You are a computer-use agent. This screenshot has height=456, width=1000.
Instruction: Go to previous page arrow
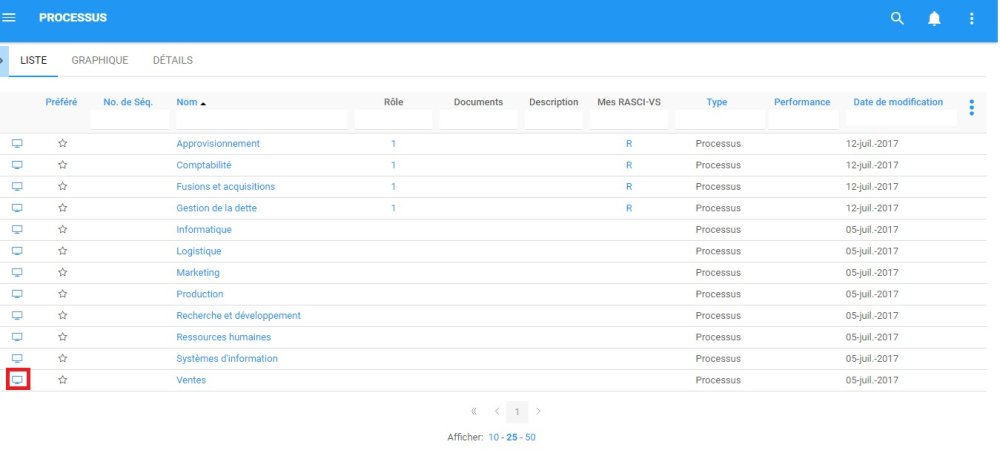pos(497,411)
